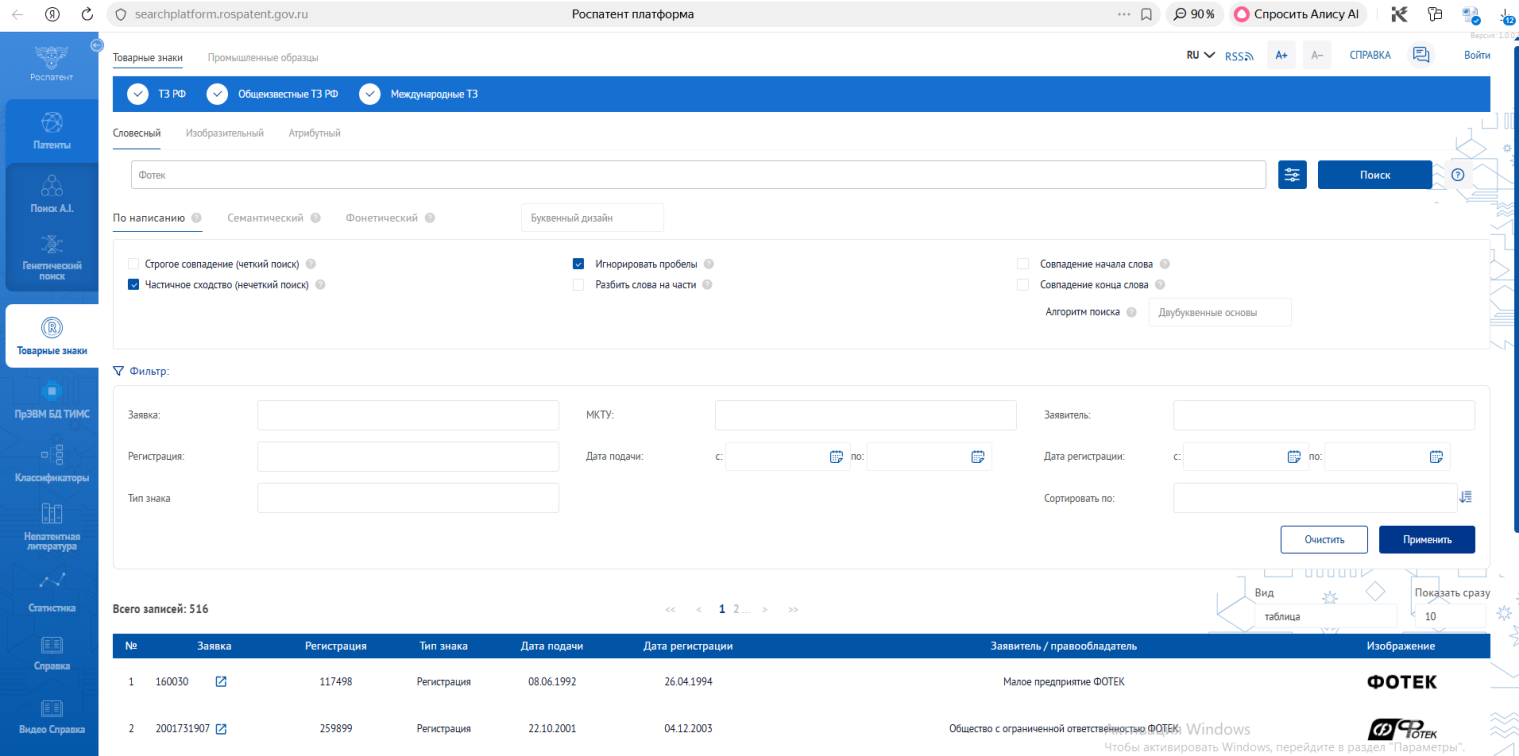Image resolution: width=1519 pixels, height=756 pixels.
Task: Open calendar for Дата регистрации end date
Action: point(1436,457)
